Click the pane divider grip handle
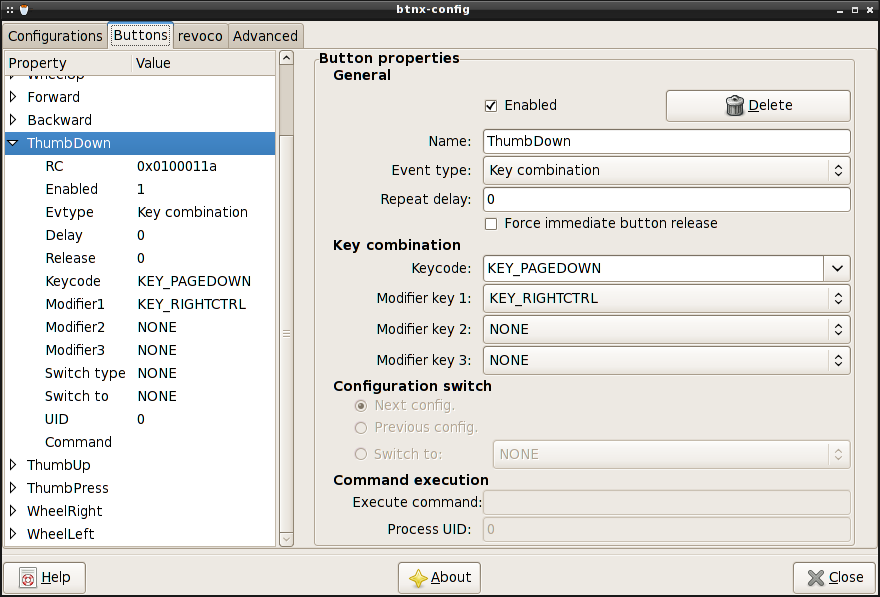The image size is (880, 597). pos(286,334)
